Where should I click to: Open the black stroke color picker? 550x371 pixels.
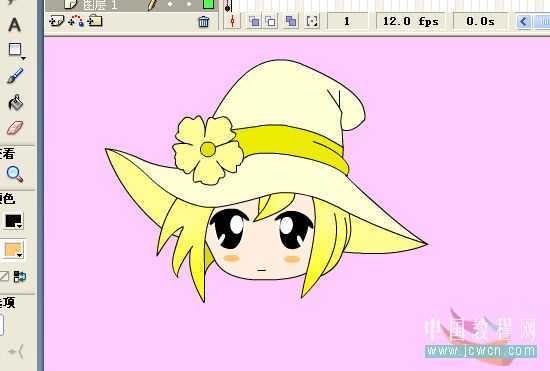[x=14, y=221]
